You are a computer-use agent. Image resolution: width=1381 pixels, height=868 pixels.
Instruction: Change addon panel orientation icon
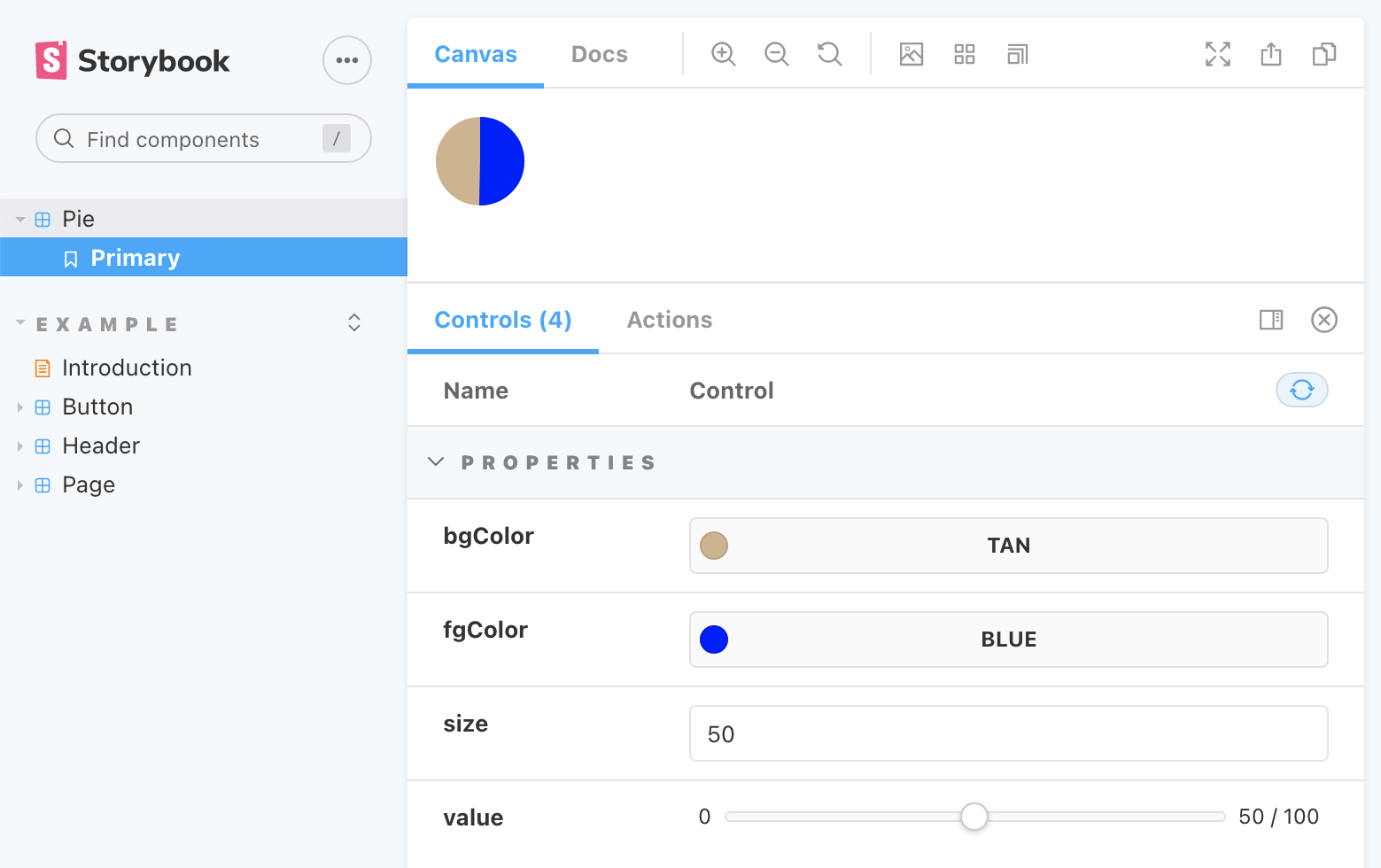point(1270,320)
